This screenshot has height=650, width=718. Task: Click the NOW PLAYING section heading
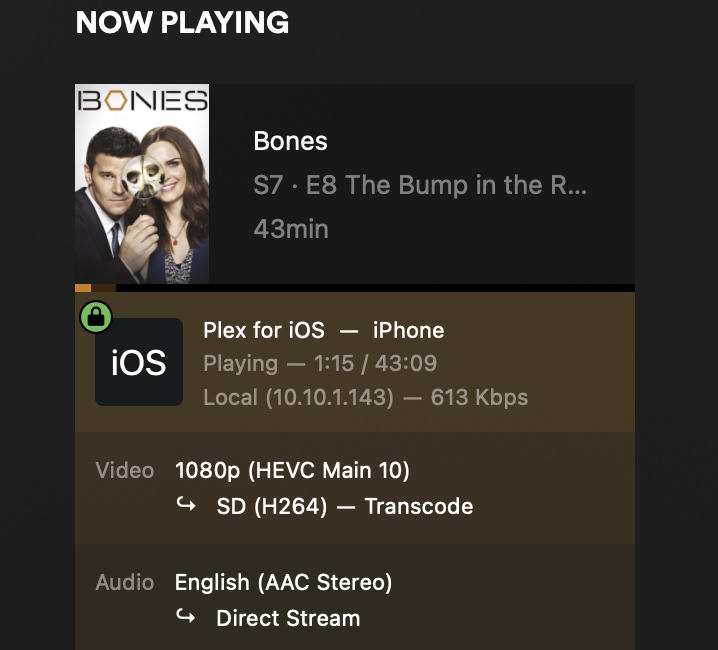click(182, 22)
